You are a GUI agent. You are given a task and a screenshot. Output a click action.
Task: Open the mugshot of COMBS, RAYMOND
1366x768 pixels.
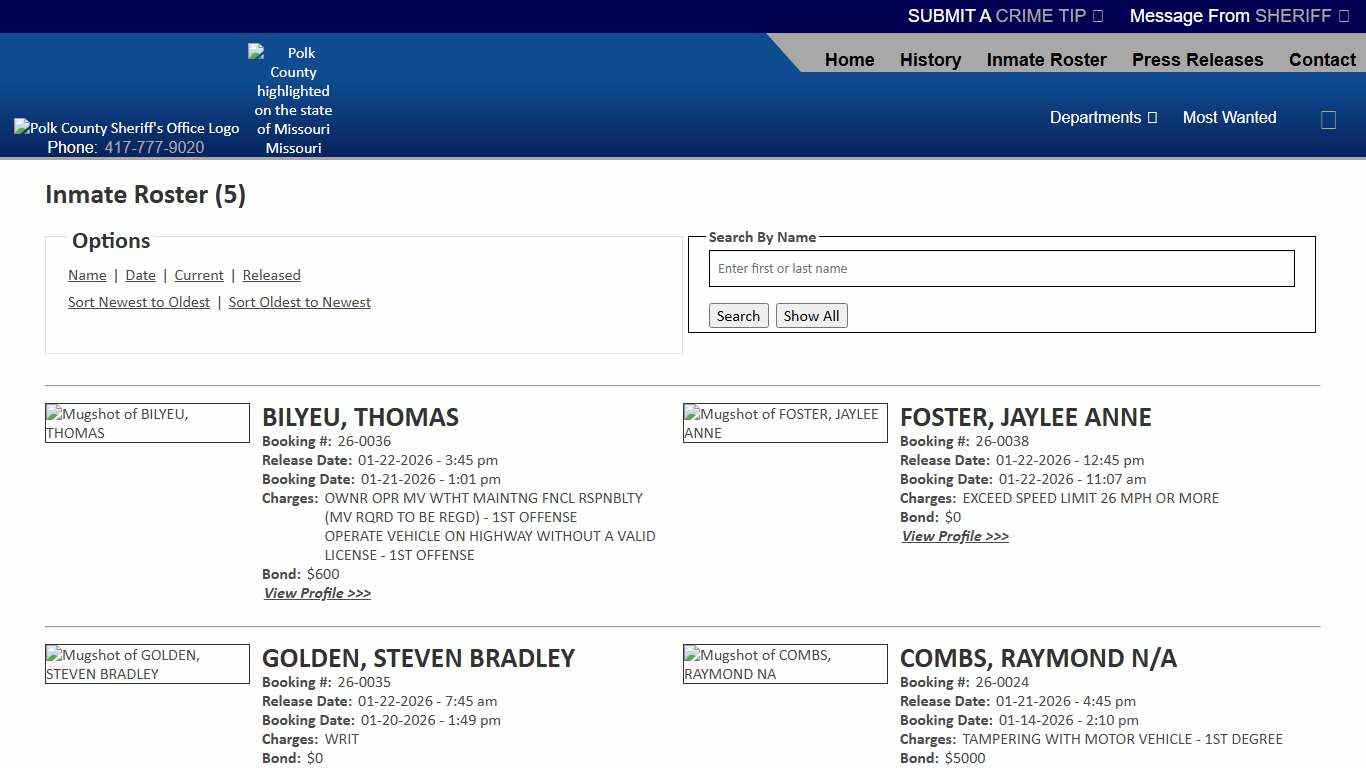click(x=784, y=663)
